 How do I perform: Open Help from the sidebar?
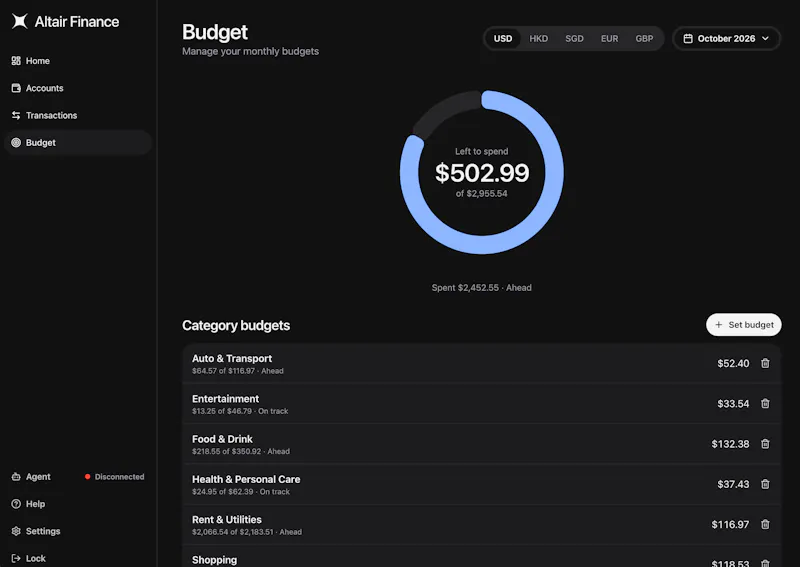(78, 504)
